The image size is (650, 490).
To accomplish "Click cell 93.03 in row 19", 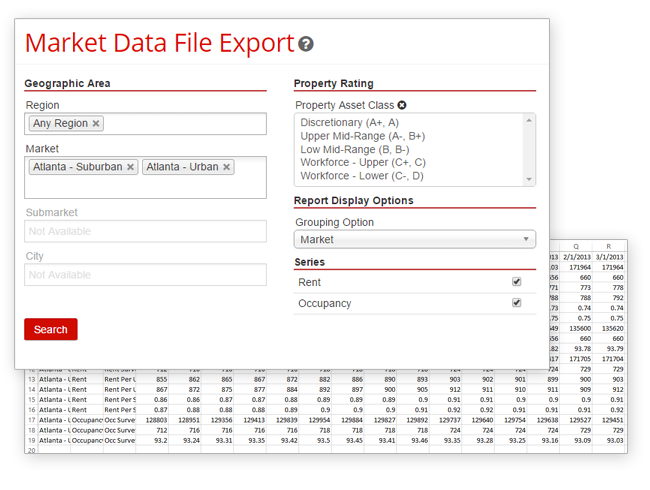I will tap(609, 440).
